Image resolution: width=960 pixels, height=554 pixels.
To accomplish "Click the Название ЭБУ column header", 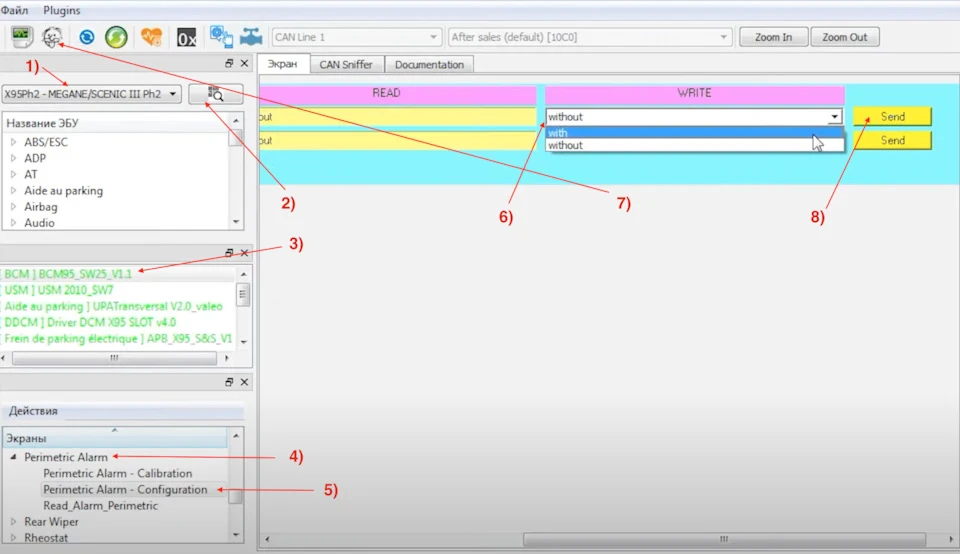I will coord(116,123).
